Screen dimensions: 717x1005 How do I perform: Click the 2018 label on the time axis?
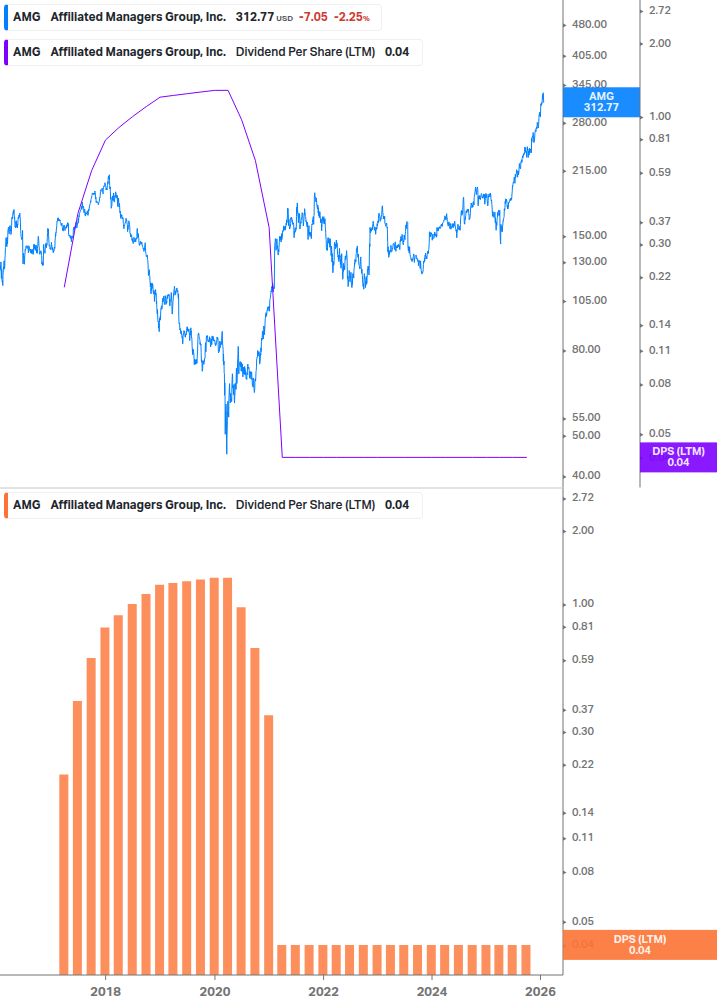[x=106, y=992]
